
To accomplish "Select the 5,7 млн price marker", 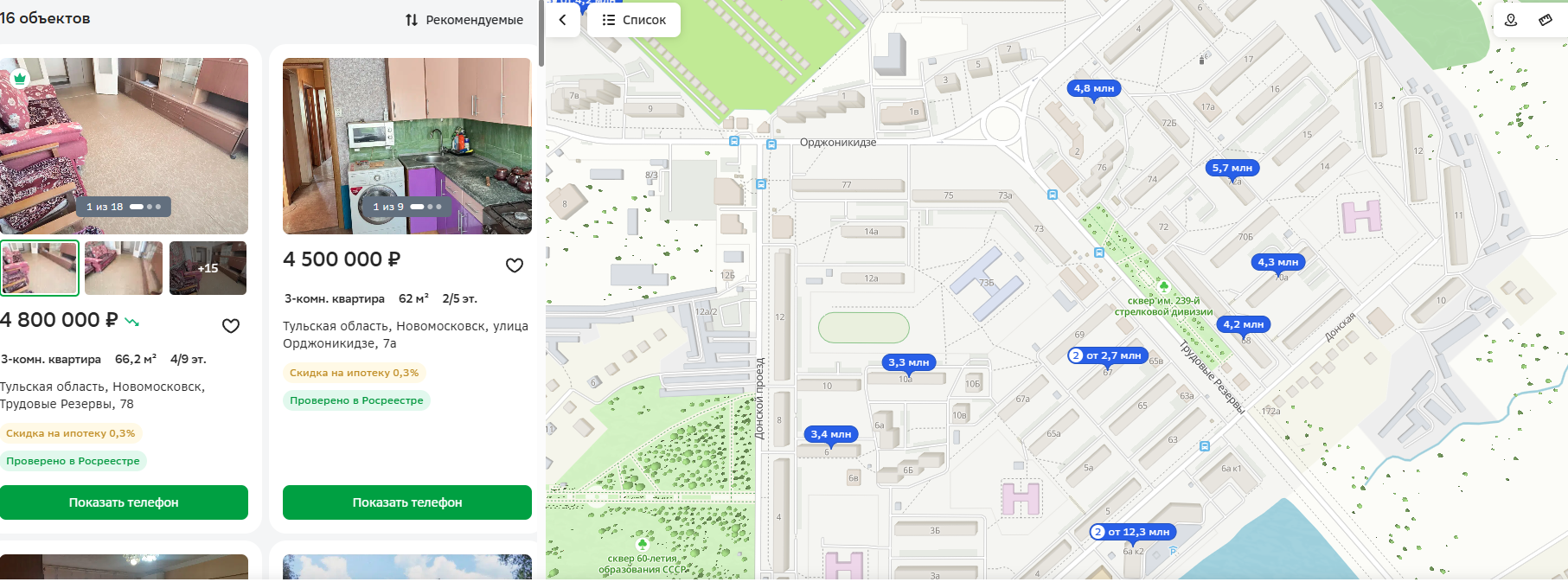I will 1232,169.
